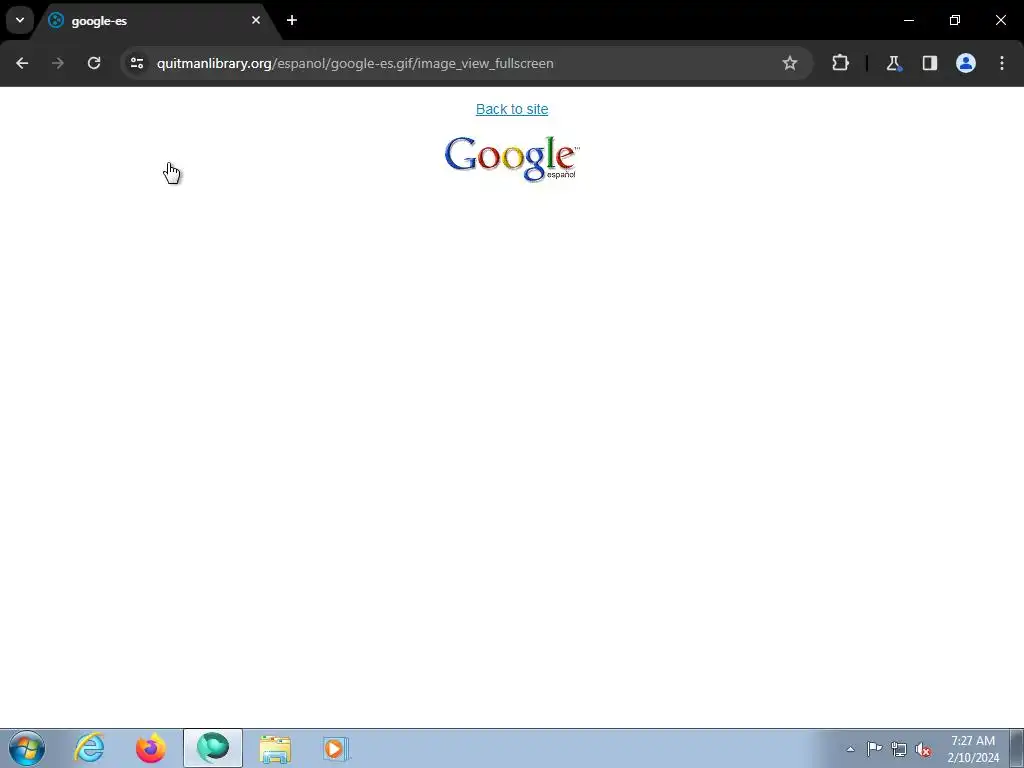This screenshot has height=768, width=1024.
Task: Open Windows Explorer folder from taskbar
Action: pyautogui.click(x=275, y=748)
